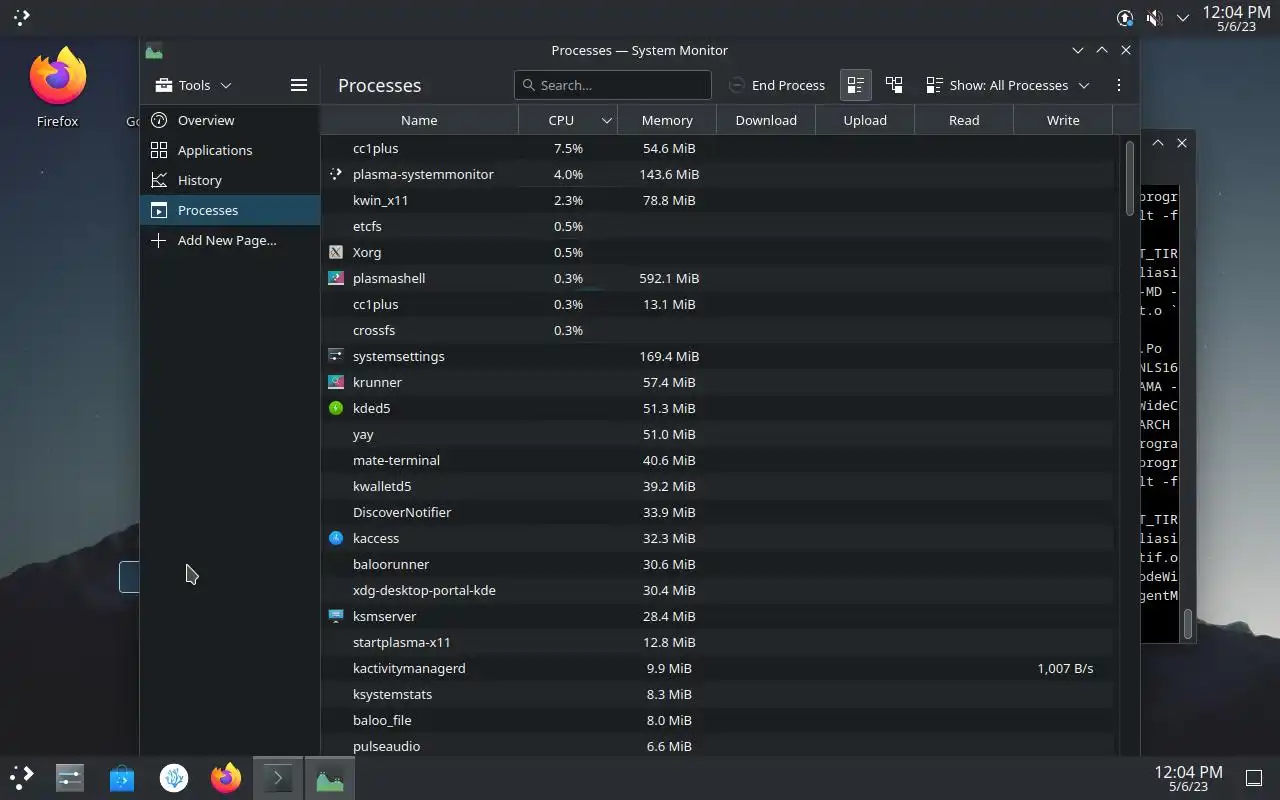Click the CPU column sort arrow
1280x800 pixels.
click(x=606, y=120)
